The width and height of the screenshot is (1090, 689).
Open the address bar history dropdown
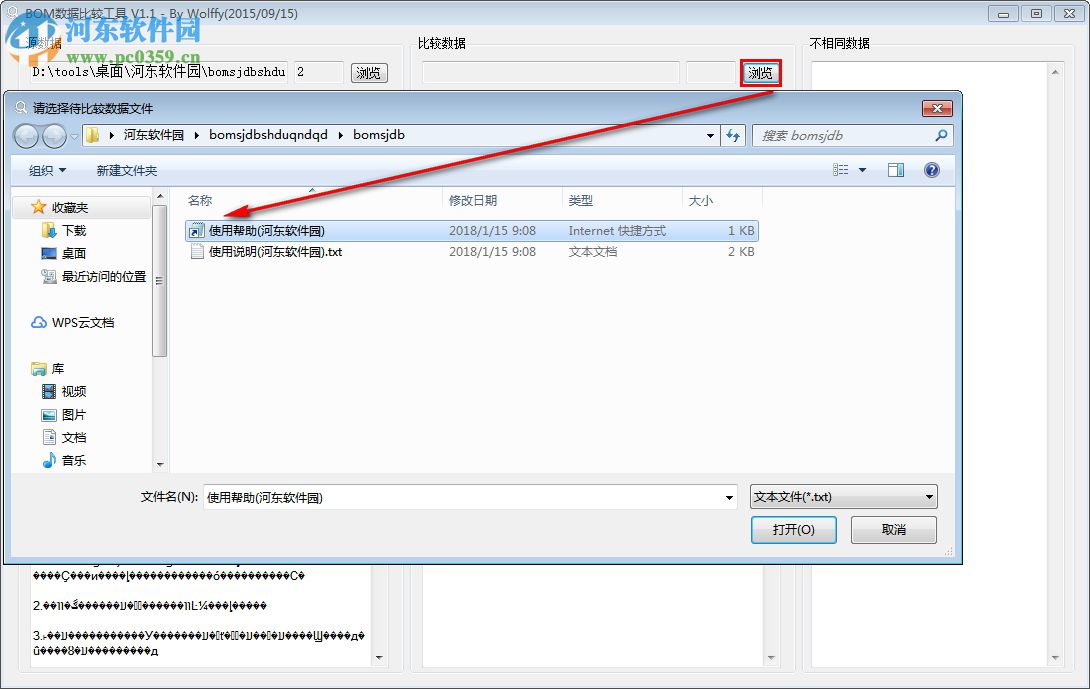710,135
